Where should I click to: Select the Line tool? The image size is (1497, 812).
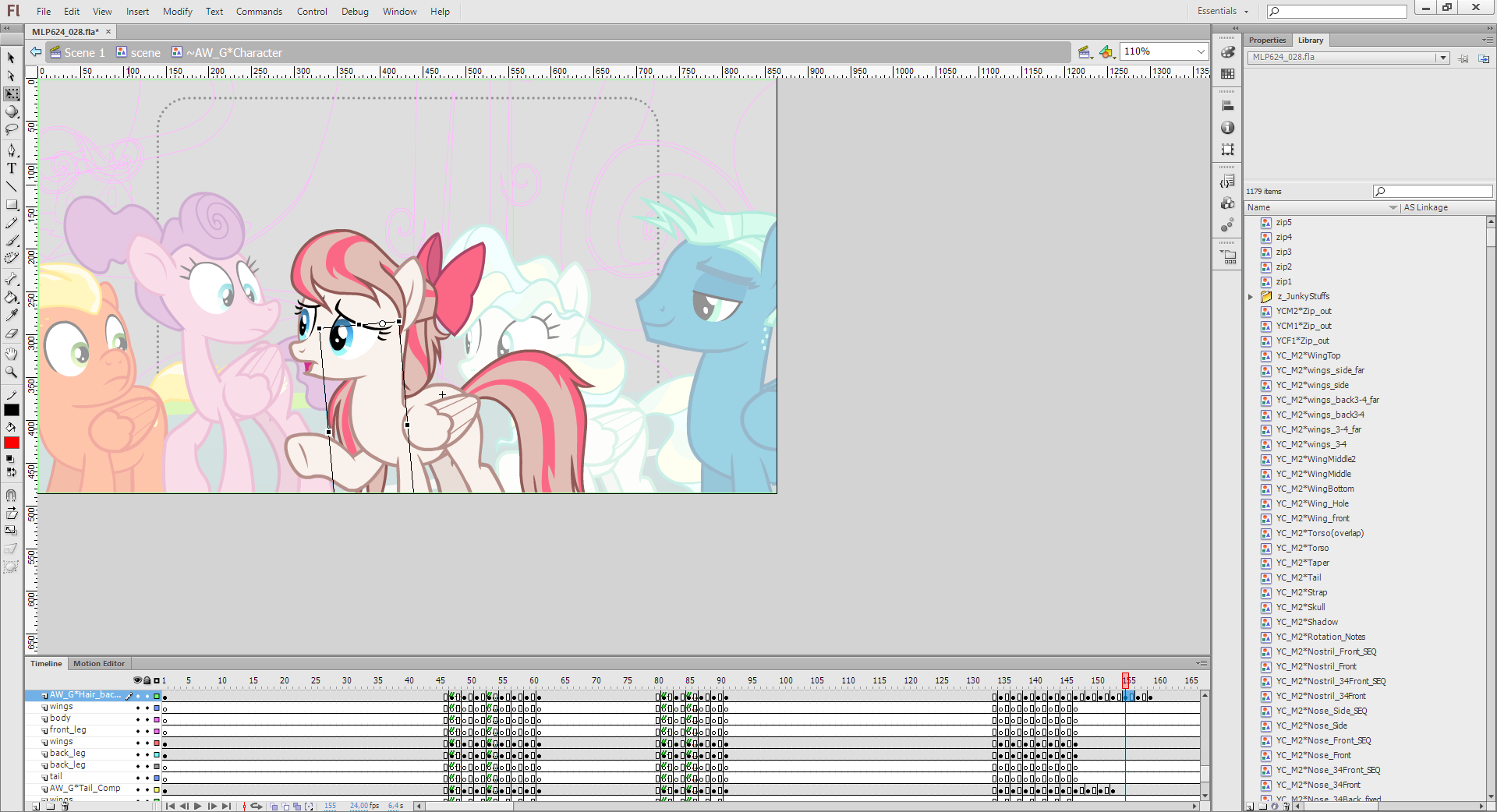(11, 186)
